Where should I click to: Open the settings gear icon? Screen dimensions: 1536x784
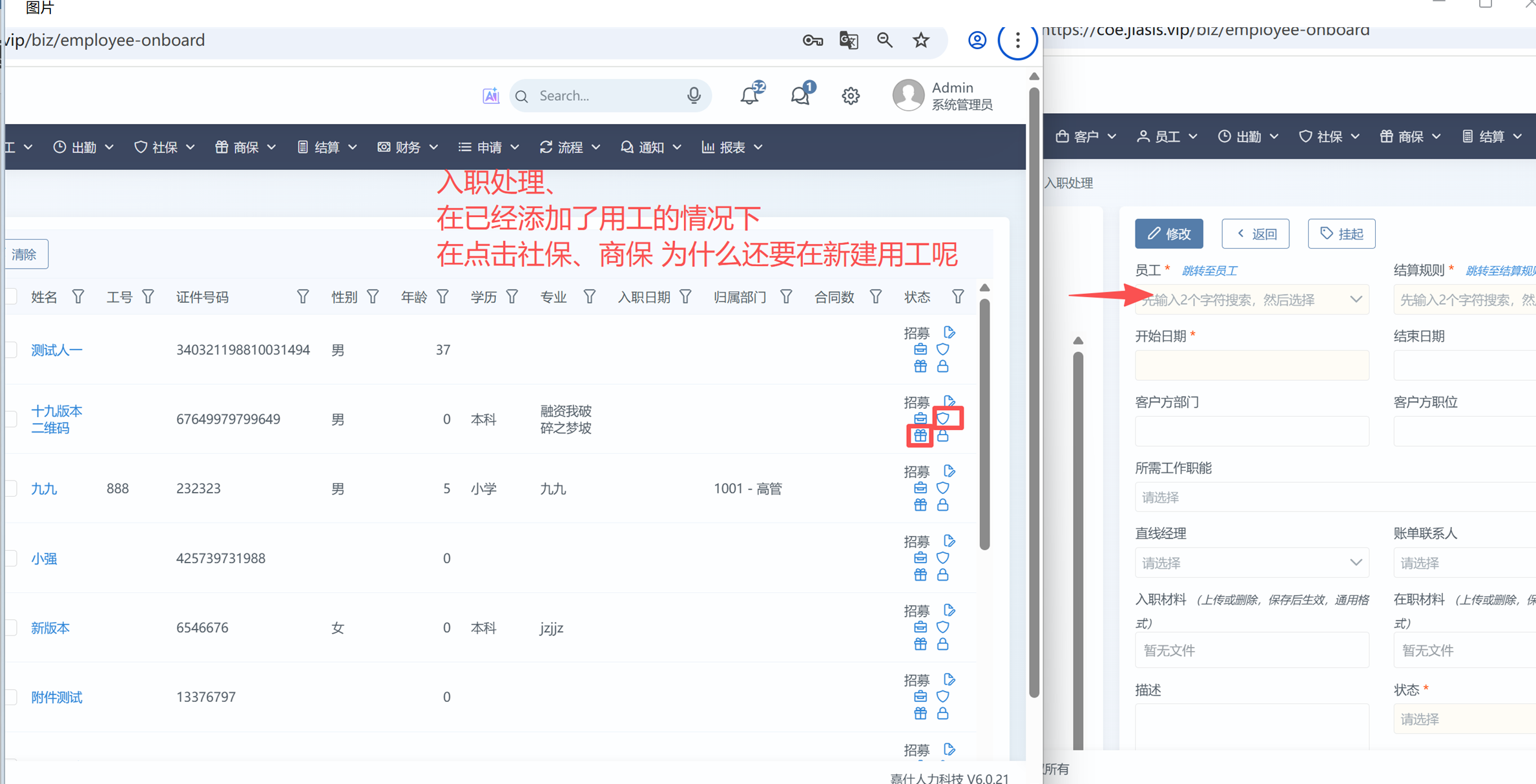851,96
